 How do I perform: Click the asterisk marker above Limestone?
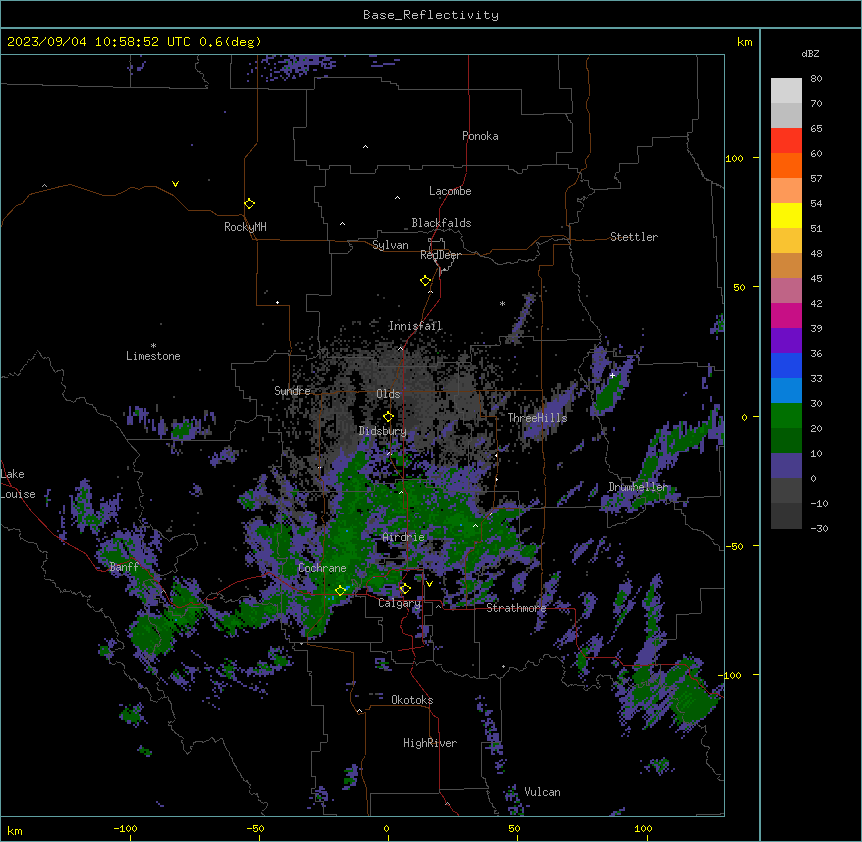coord(153,346)
